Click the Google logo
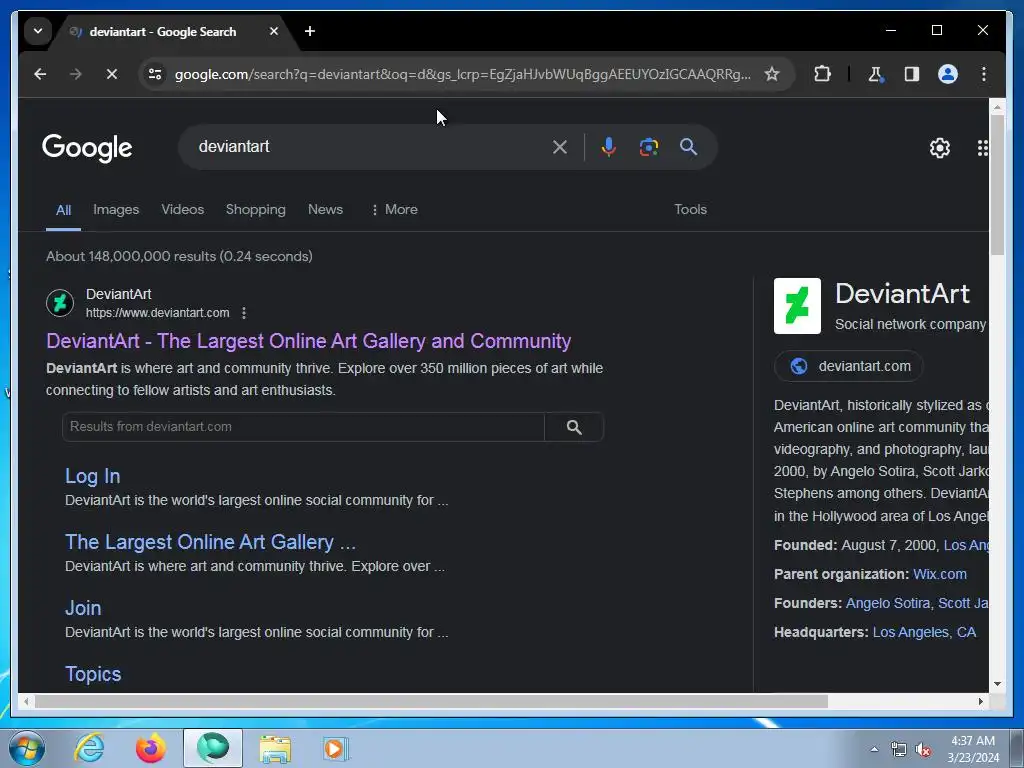This screenshot has height=768, width=1024. click(88, 148)
